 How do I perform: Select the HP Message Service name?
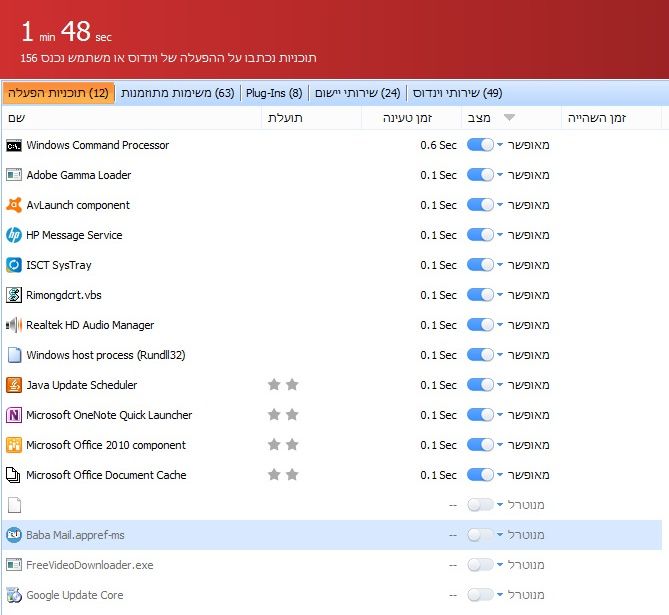[74, 235]
